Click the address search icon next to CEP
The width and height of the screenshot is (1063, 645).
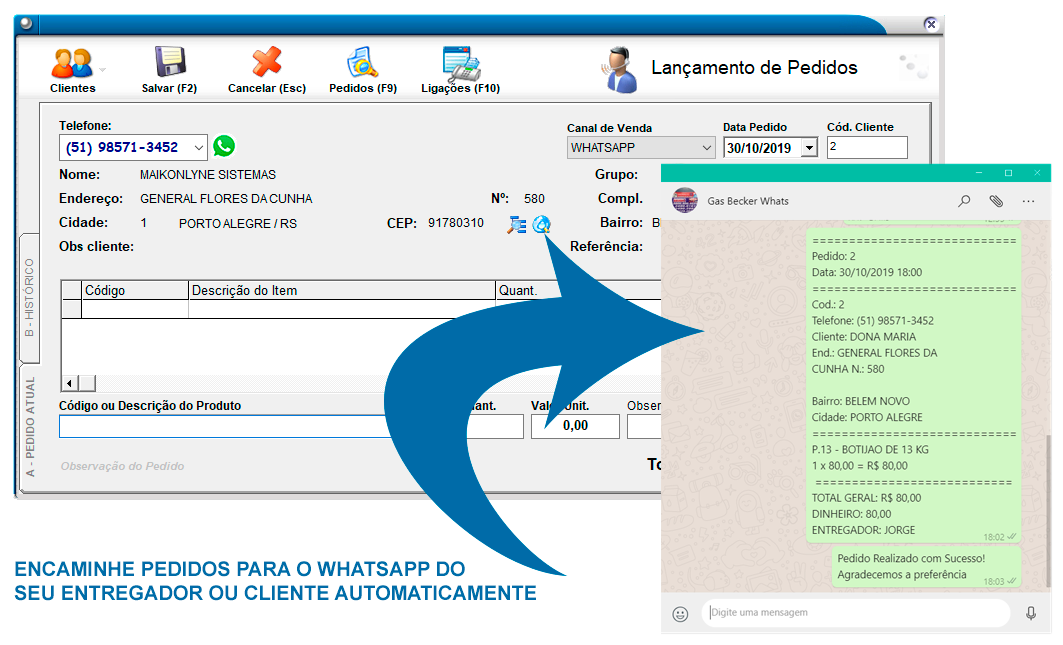(516, 224)
